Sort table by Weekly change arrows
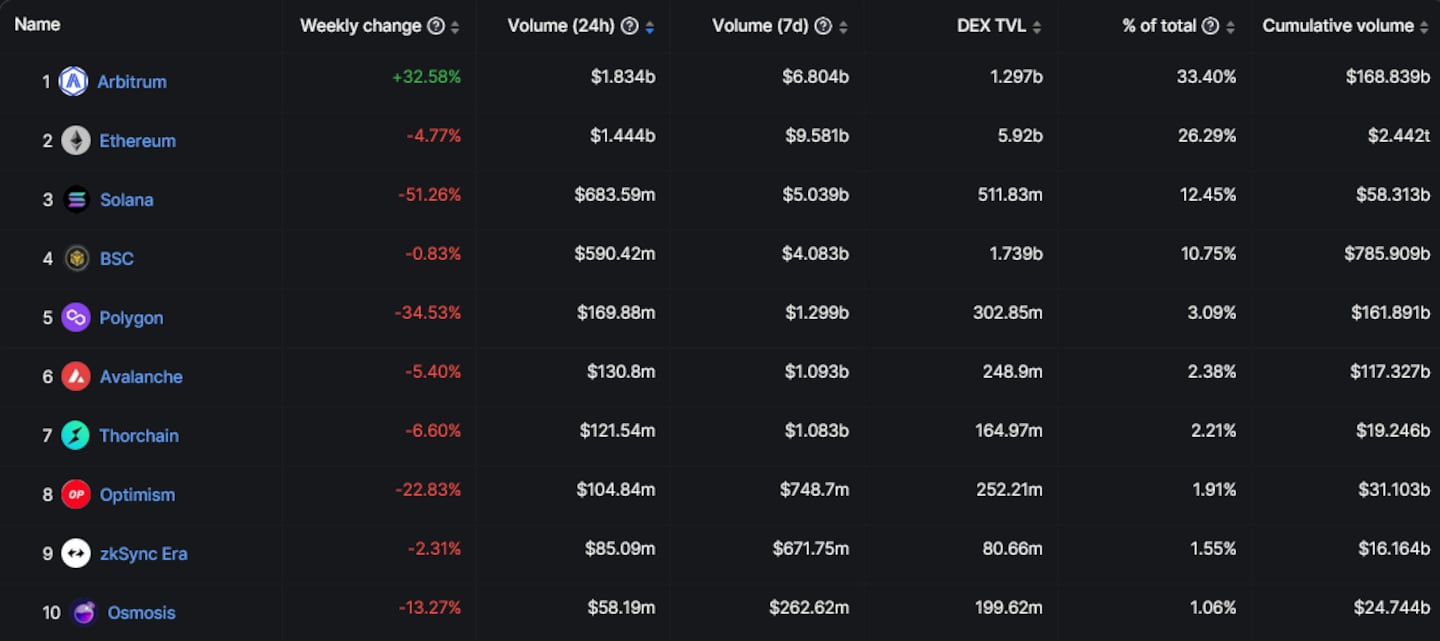Image resolution: width=1440 pixels, height=641 pixels. point(455,27)
